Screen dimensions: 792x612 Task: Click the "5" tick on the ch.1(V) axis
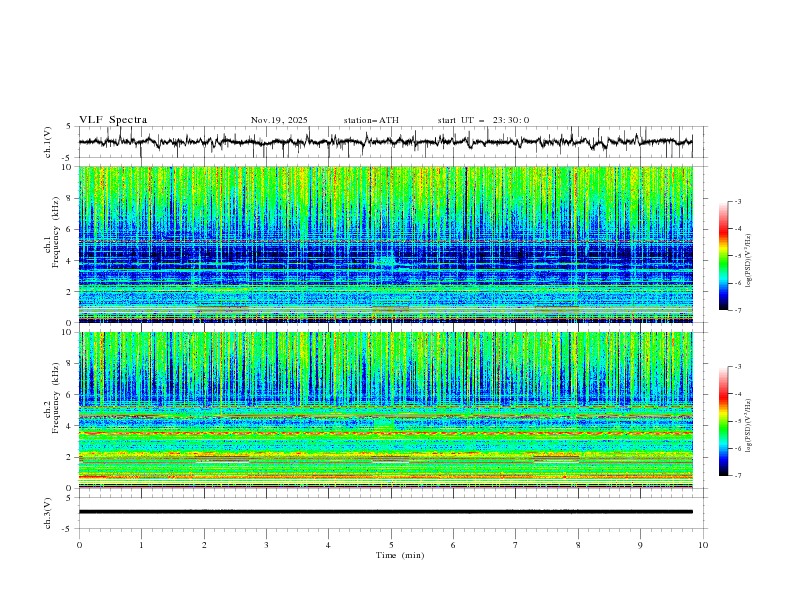[69, 127]
